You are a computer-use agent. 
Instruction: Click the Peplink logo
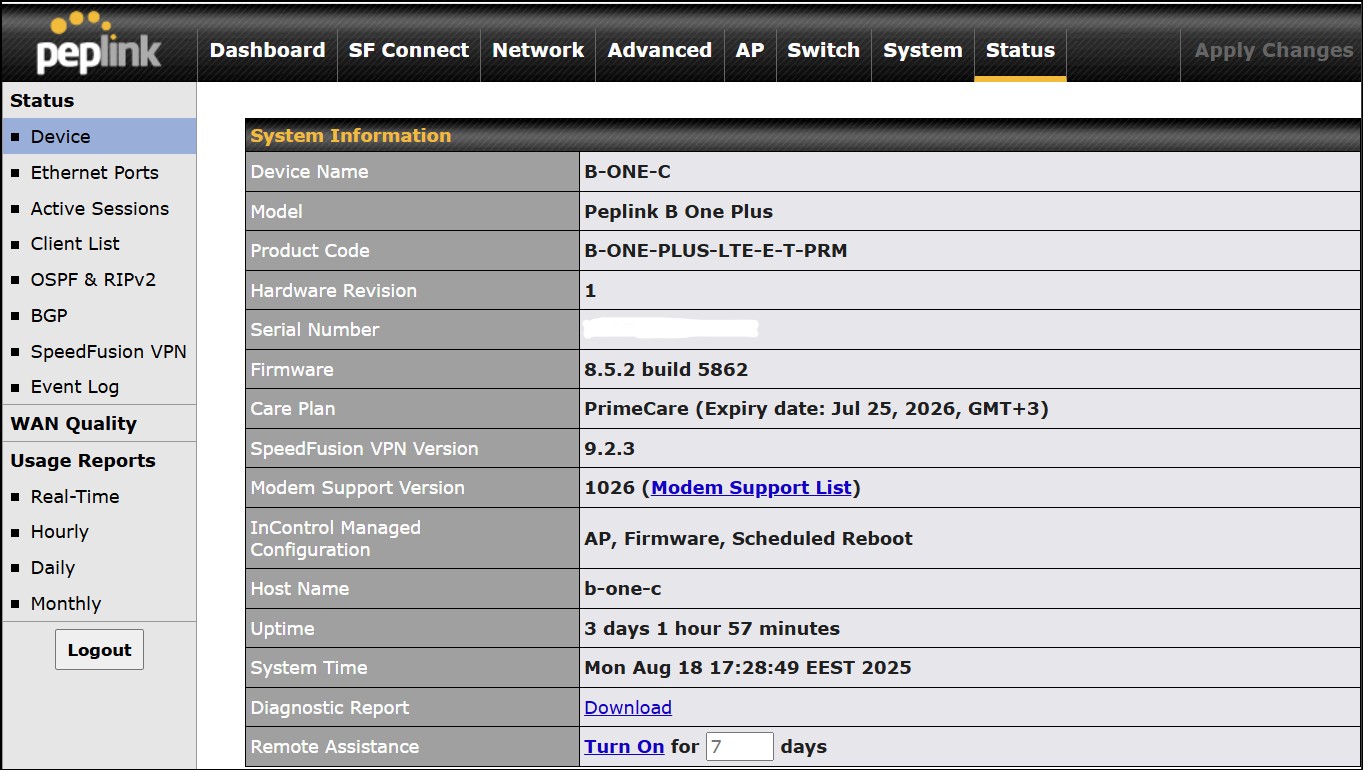98,44
